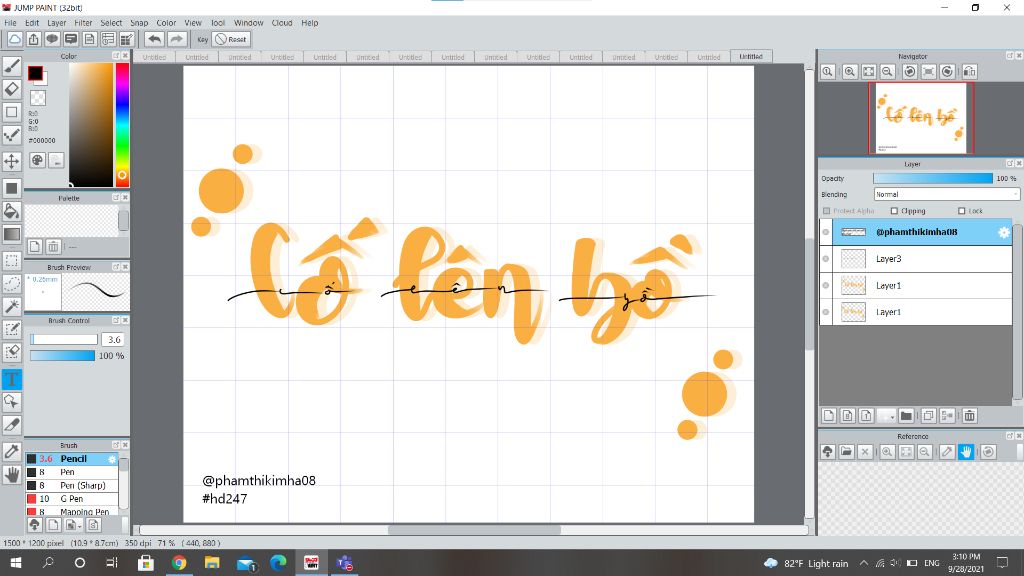Open color palette icon in Color panel

tap(37, 160)
